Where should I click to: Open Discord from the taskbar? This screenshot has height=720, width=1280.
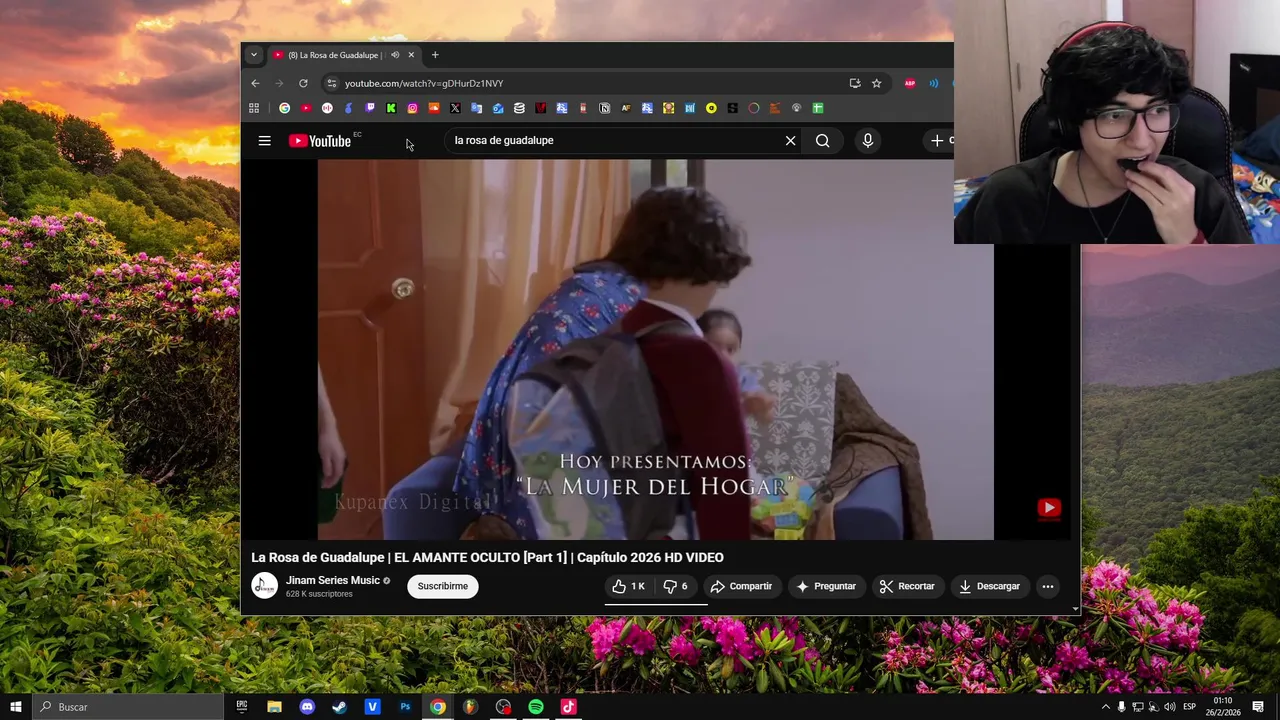click(307, 707)
